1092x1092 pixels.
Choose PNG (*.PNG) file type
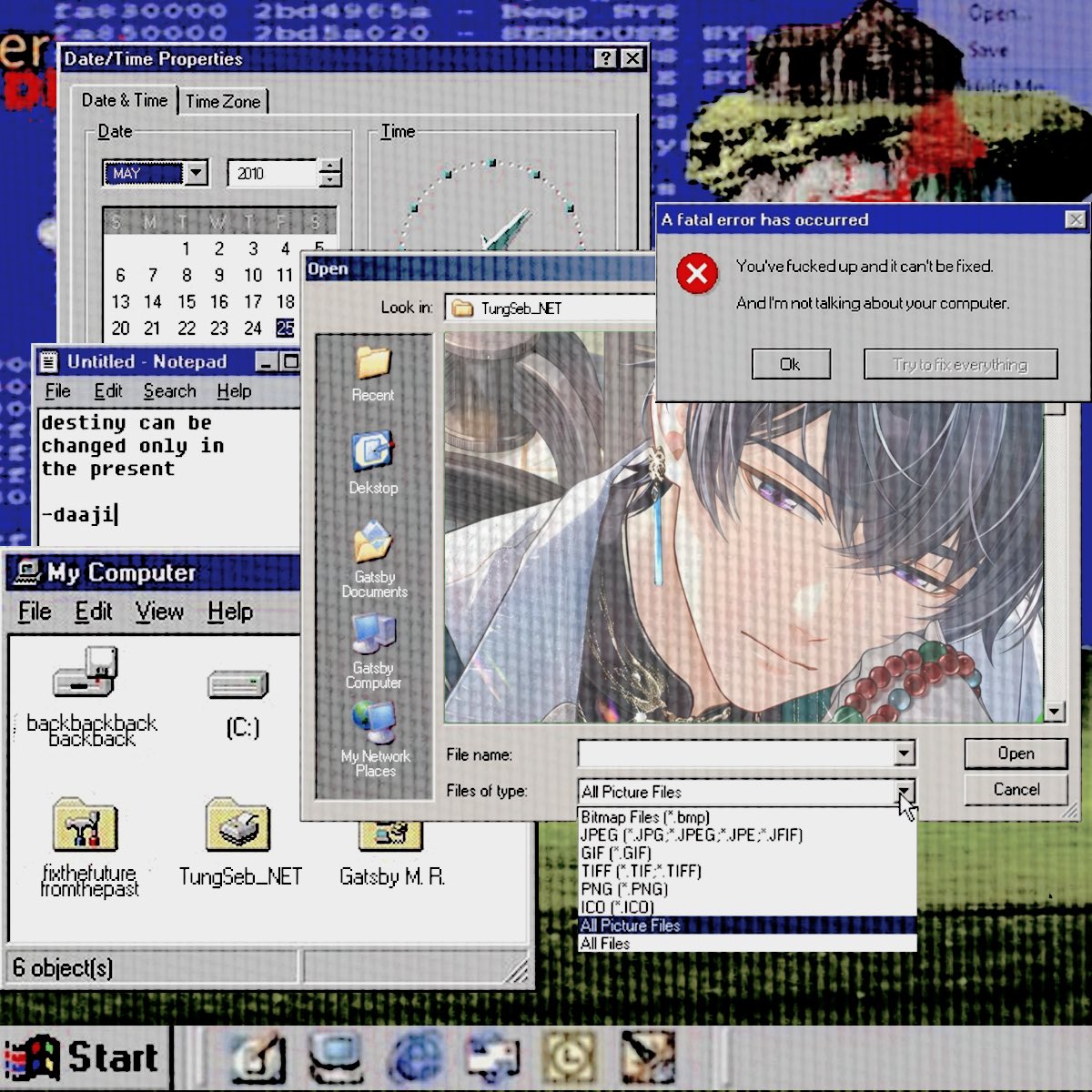coord(747,889)
